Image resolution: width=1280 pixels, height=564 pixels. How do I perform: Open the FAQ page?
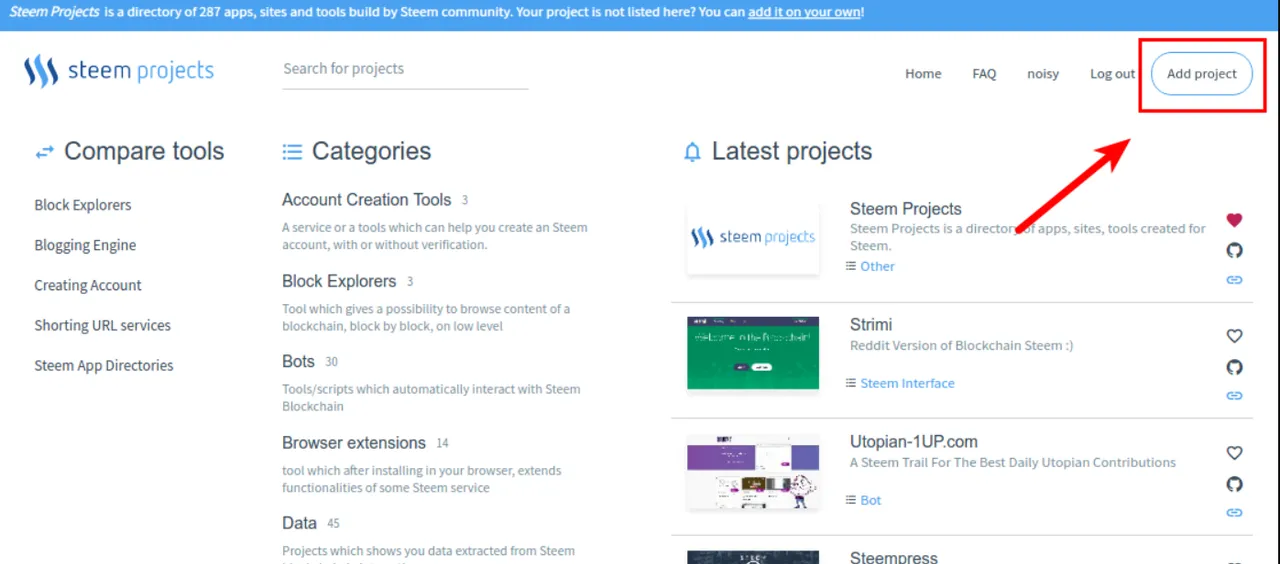[984, 73]
